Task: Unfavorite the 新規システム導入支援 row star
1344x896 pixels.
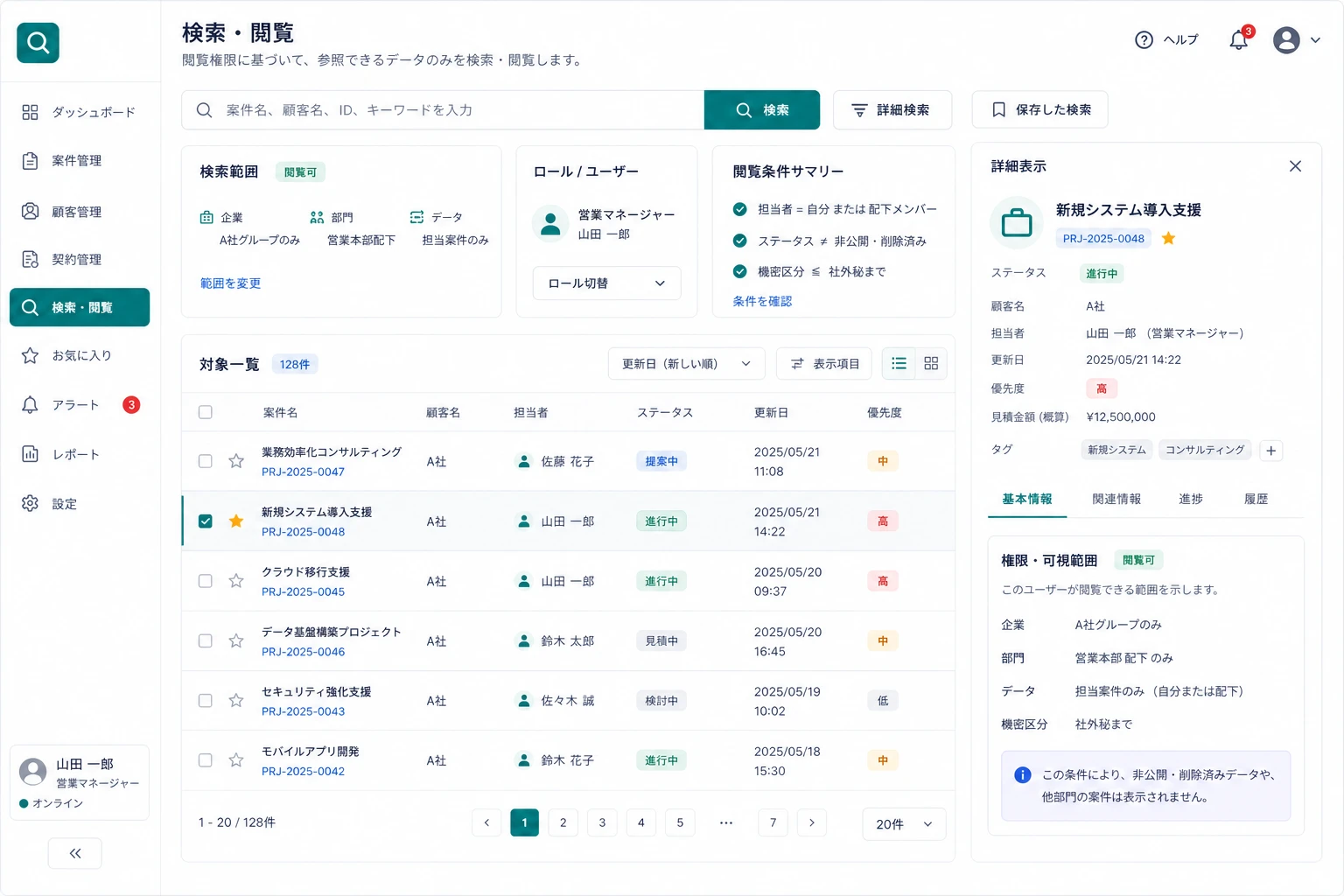Action: (236, 521)
